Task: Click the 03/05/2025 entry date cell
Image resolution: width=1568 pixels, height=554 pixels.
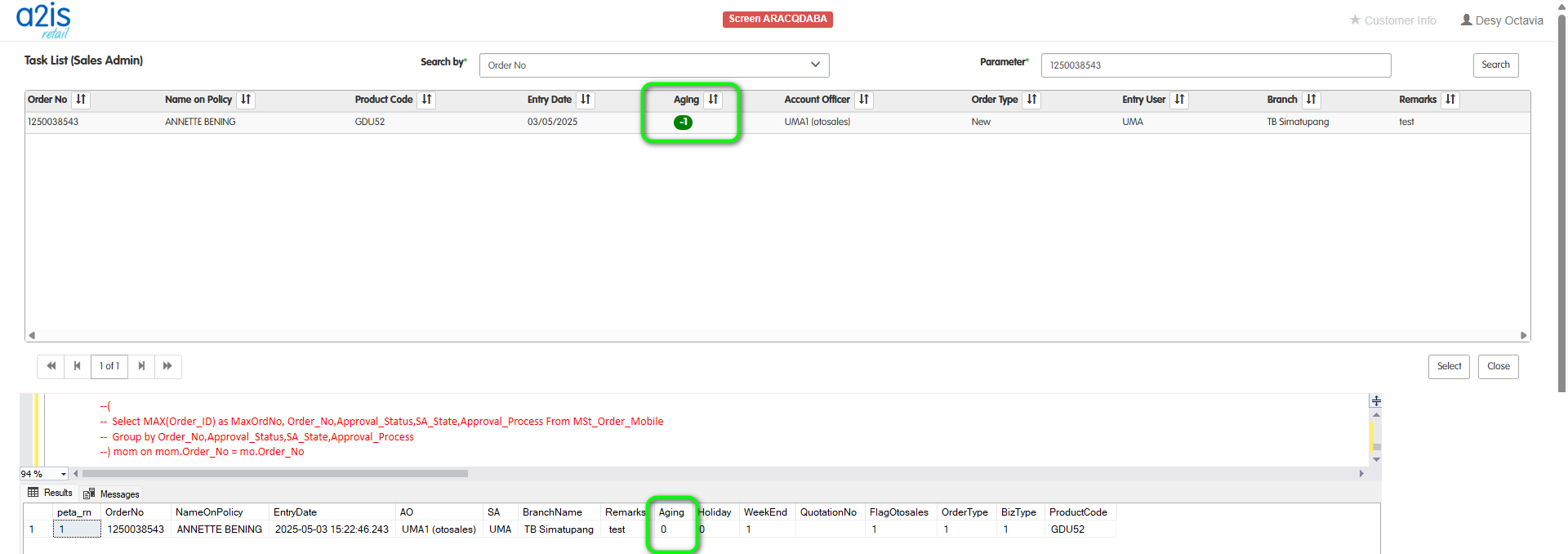Action: click(x=552, y=122)
